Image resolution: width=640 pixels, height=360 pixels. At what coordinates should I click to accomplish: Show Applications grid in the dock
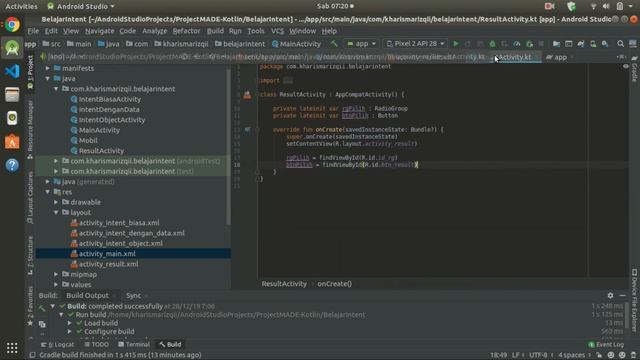[12, 348]
